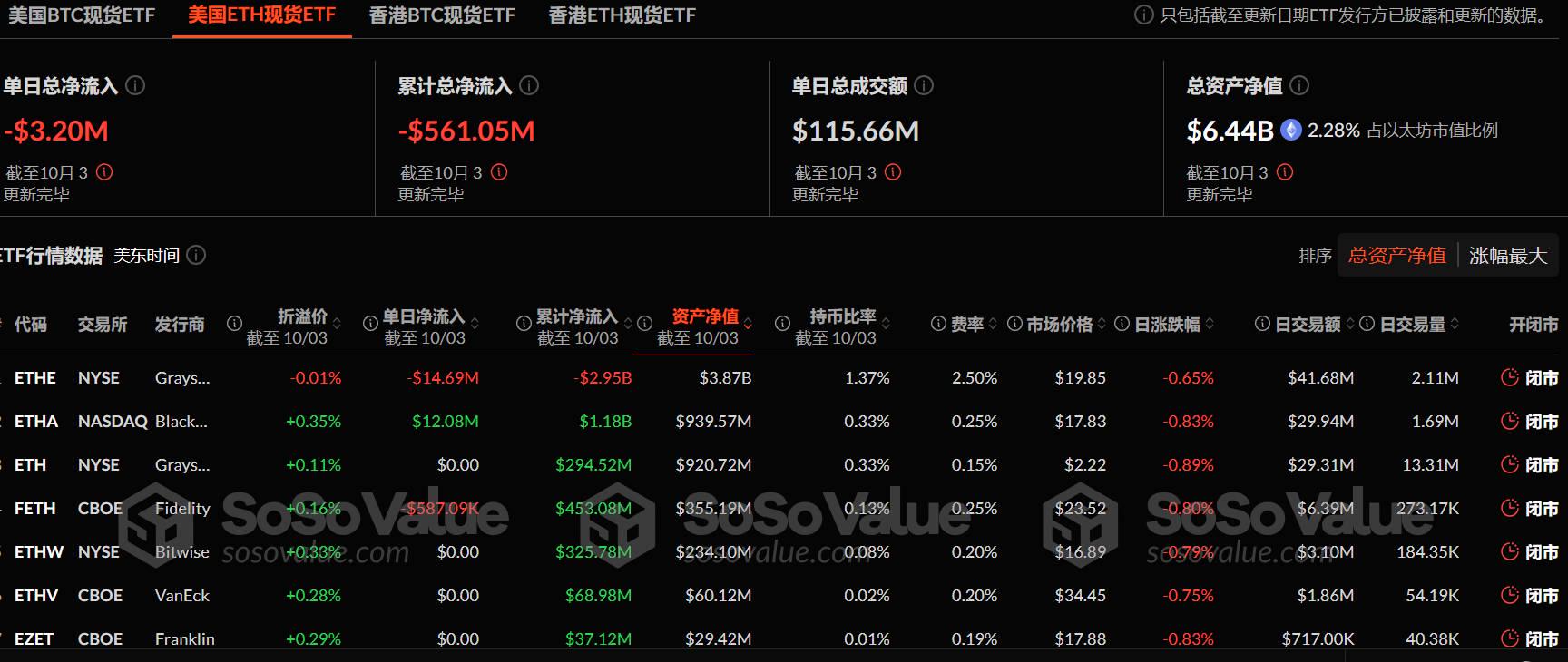Open the 香港ETH现货ETF tab
Image resolution: width=1568 pixels, height=662 pixels.
tap(622, 15)
